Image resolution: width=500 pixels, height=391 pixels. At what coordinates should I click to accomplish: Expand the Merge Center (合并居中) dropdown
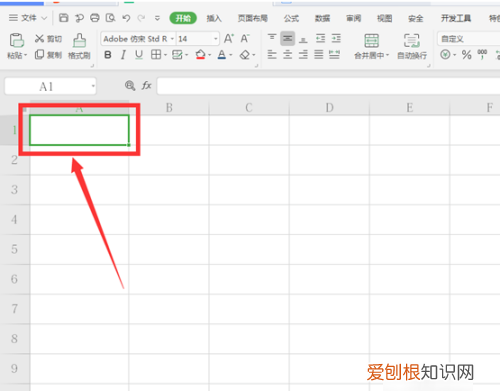pos(387,55)
